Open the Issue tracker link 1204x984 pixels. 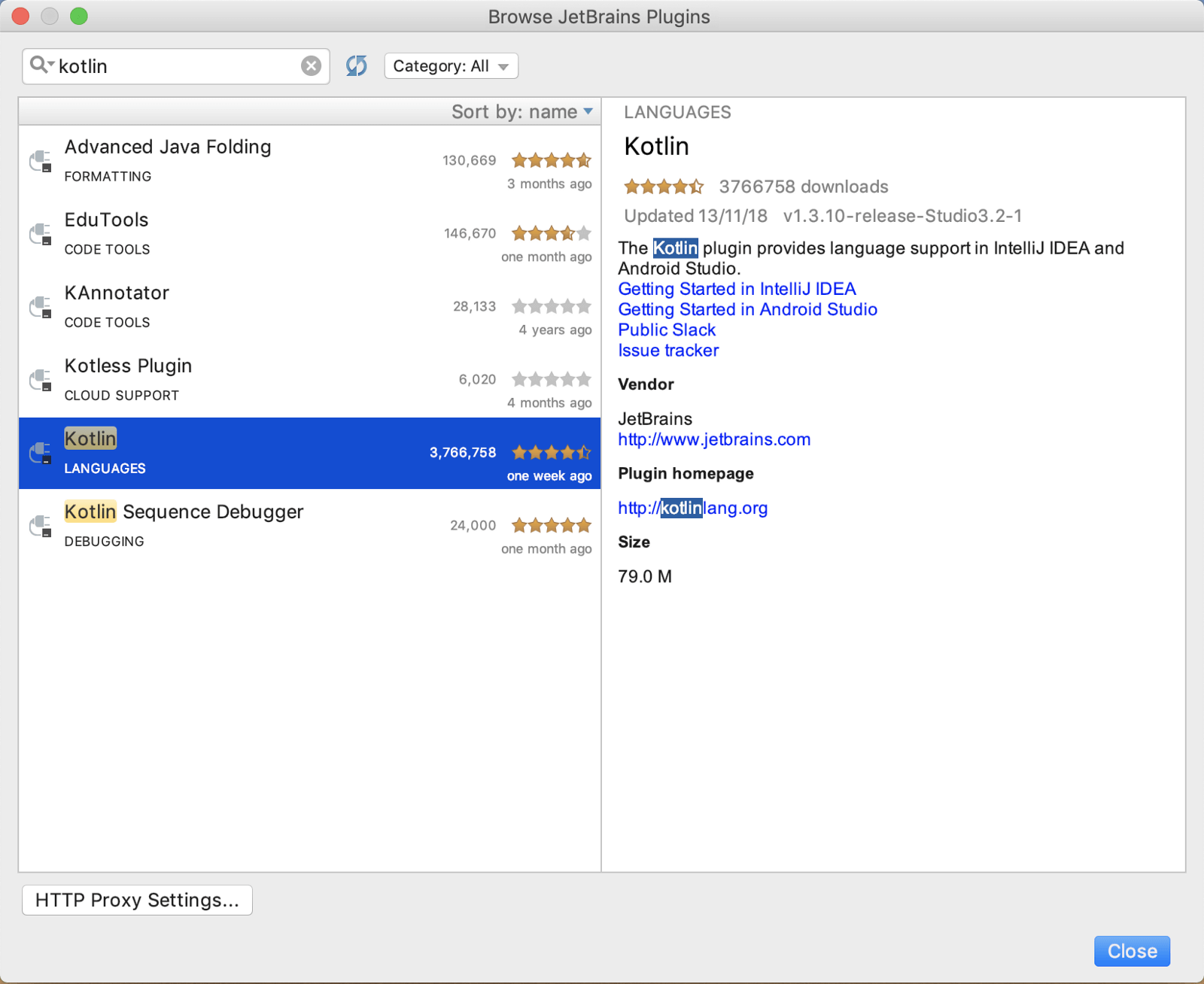click(x=667, y=350)
